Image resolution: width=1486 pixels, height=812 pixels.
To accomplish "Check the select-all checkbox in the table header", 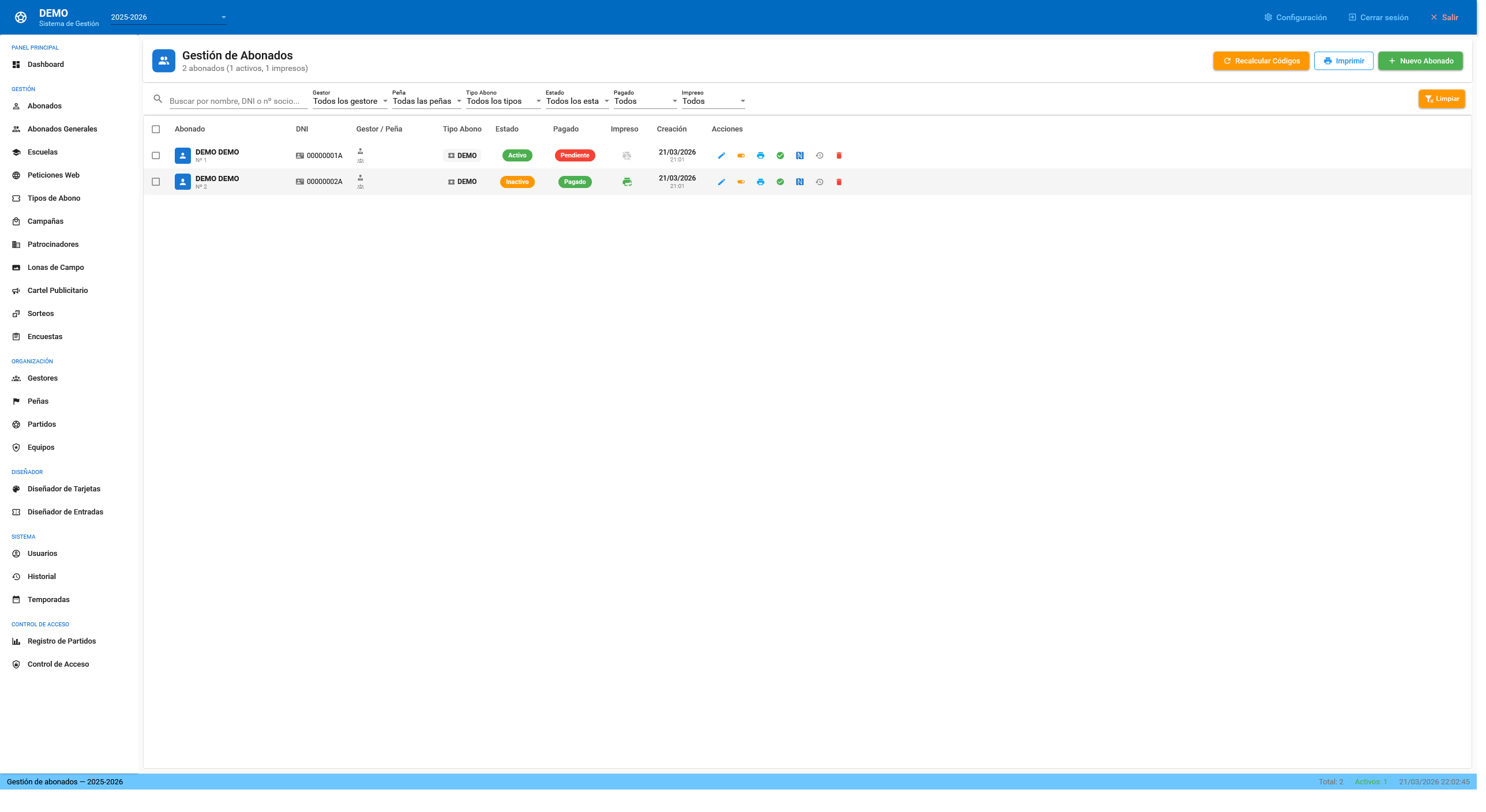I will (156, 129).
